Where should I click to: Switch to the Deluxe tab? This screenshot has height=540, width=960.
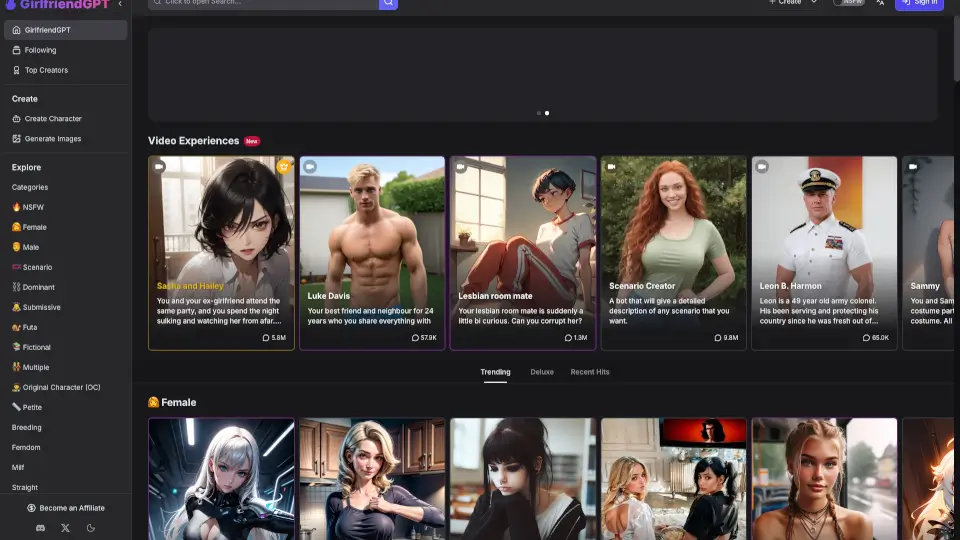[x=542, y=372]
